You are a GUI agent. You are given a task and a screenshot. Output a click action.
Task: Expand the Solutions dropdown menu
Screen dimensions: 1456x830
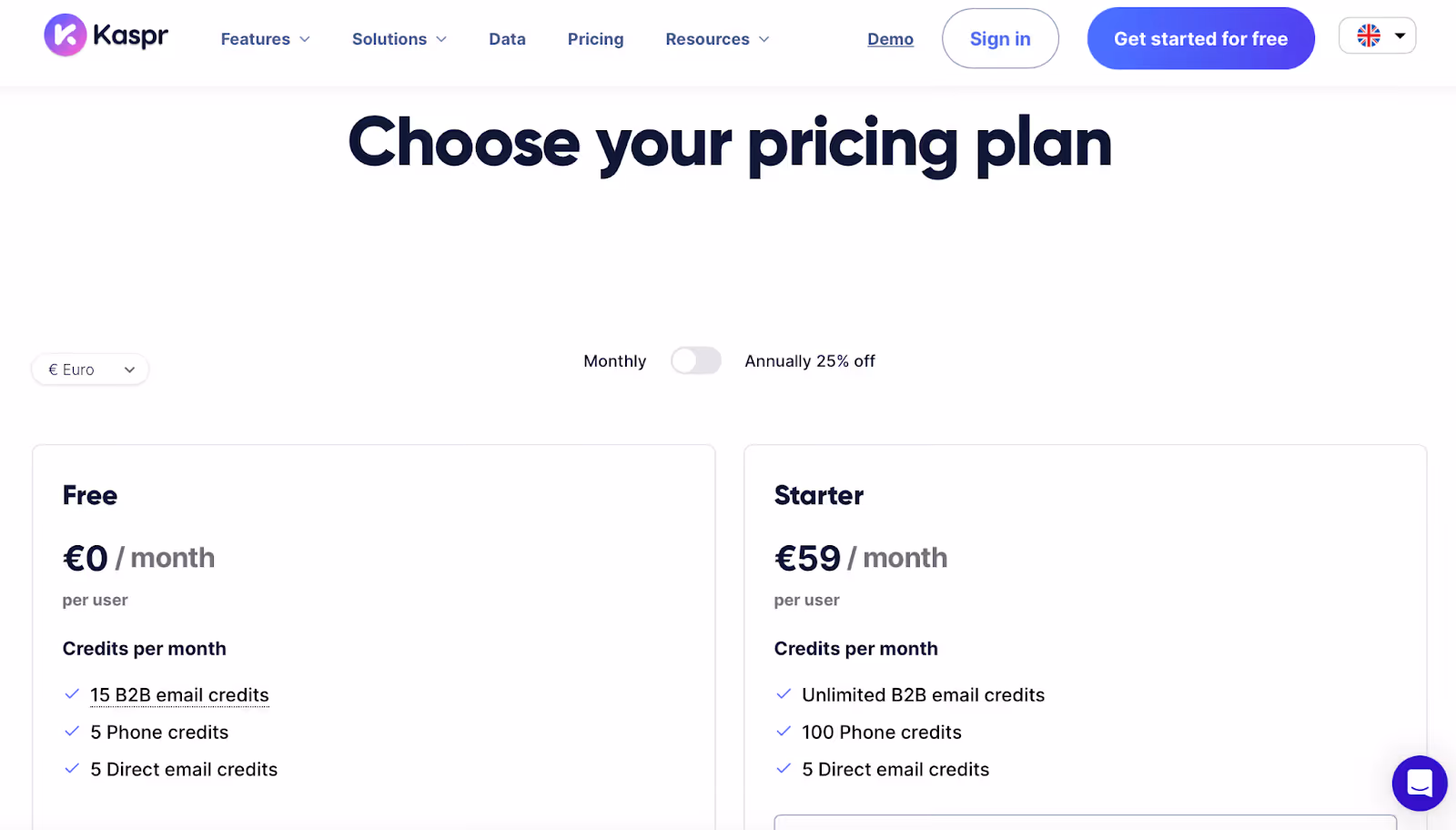coord(399,39)
